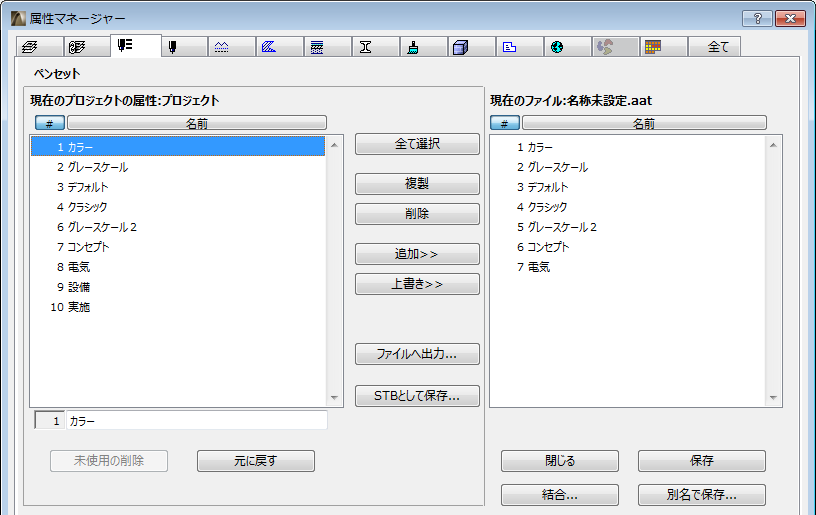Click the 閉じる close file button
Viewport: 816px width, 515px height.
point(560,461)
